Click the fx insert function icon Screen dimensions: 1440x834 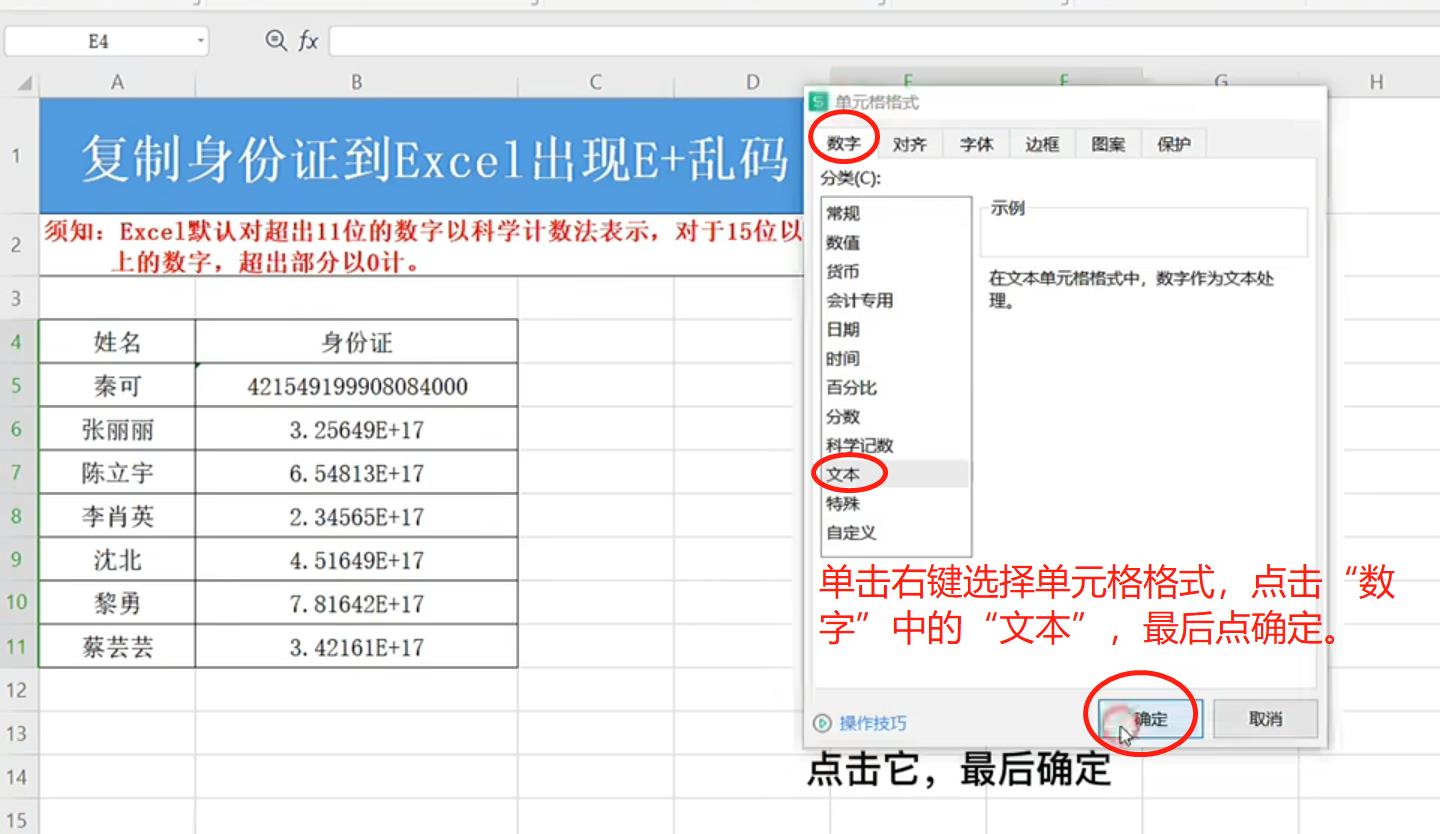308,41
